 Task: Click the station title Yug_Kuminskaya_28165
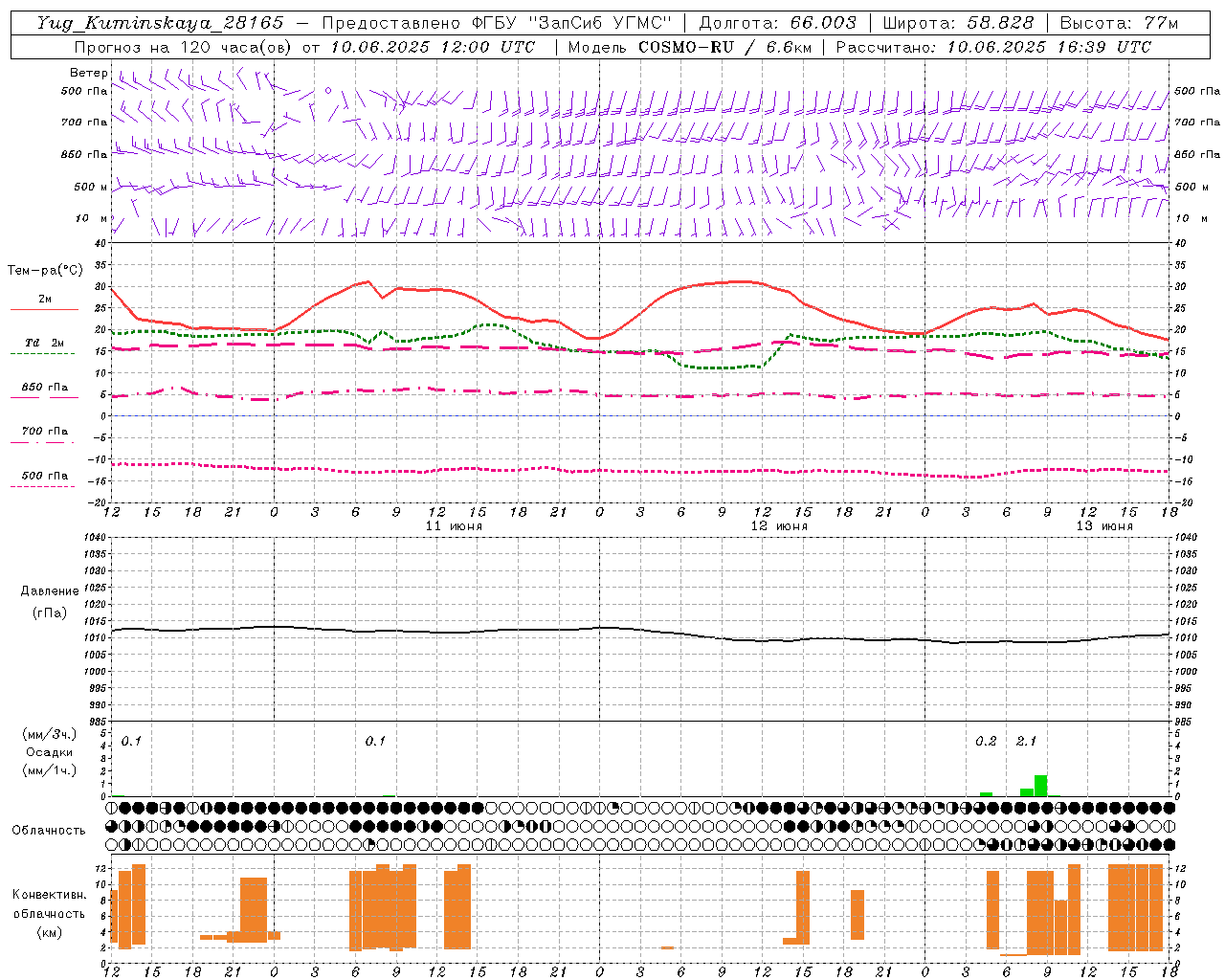click(x=160, y=23)
